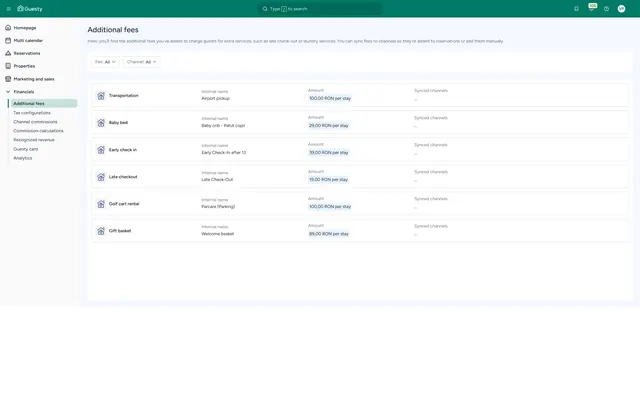Click the Late Check-Out internal name
This screenshot has width=640, height=400.
pos(217,180)
